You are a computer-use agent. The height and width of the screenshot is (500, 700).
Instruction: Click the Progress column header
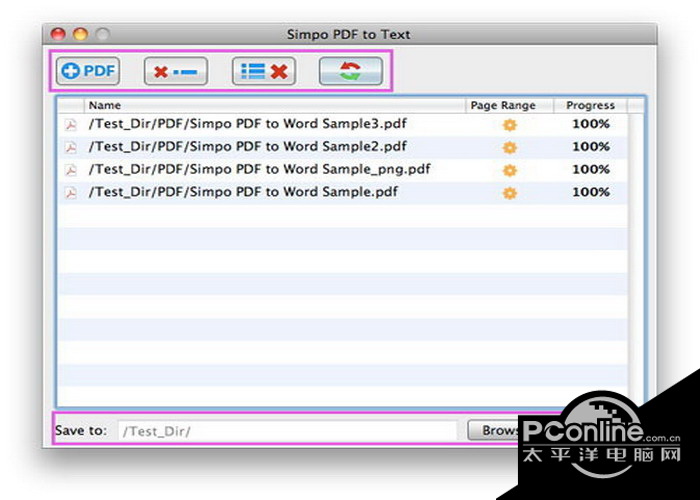[x=590, y=105]
